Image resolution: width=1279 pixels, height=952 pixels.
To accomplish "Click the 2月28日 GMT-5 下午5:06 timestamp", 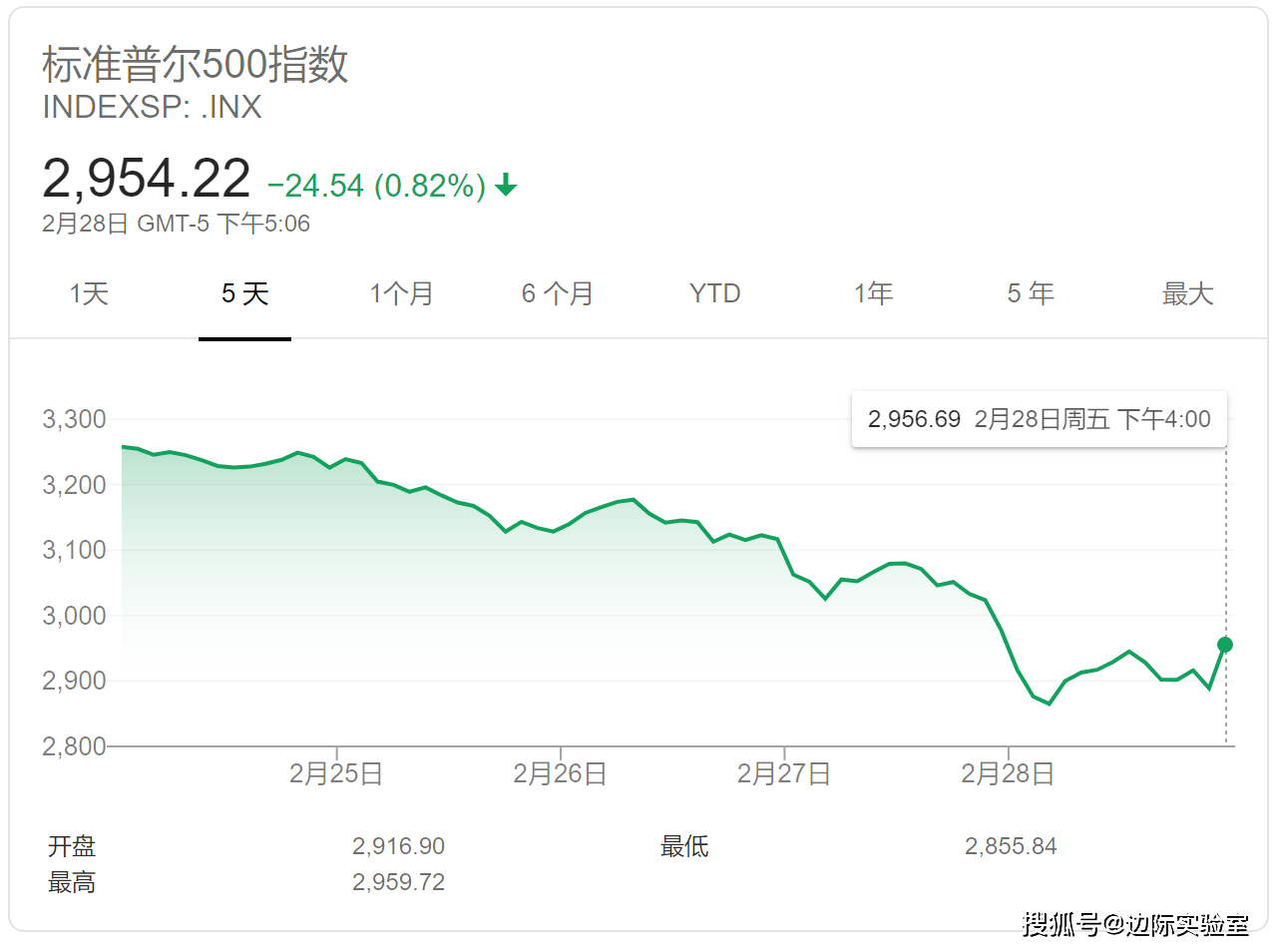I will 176,224.
